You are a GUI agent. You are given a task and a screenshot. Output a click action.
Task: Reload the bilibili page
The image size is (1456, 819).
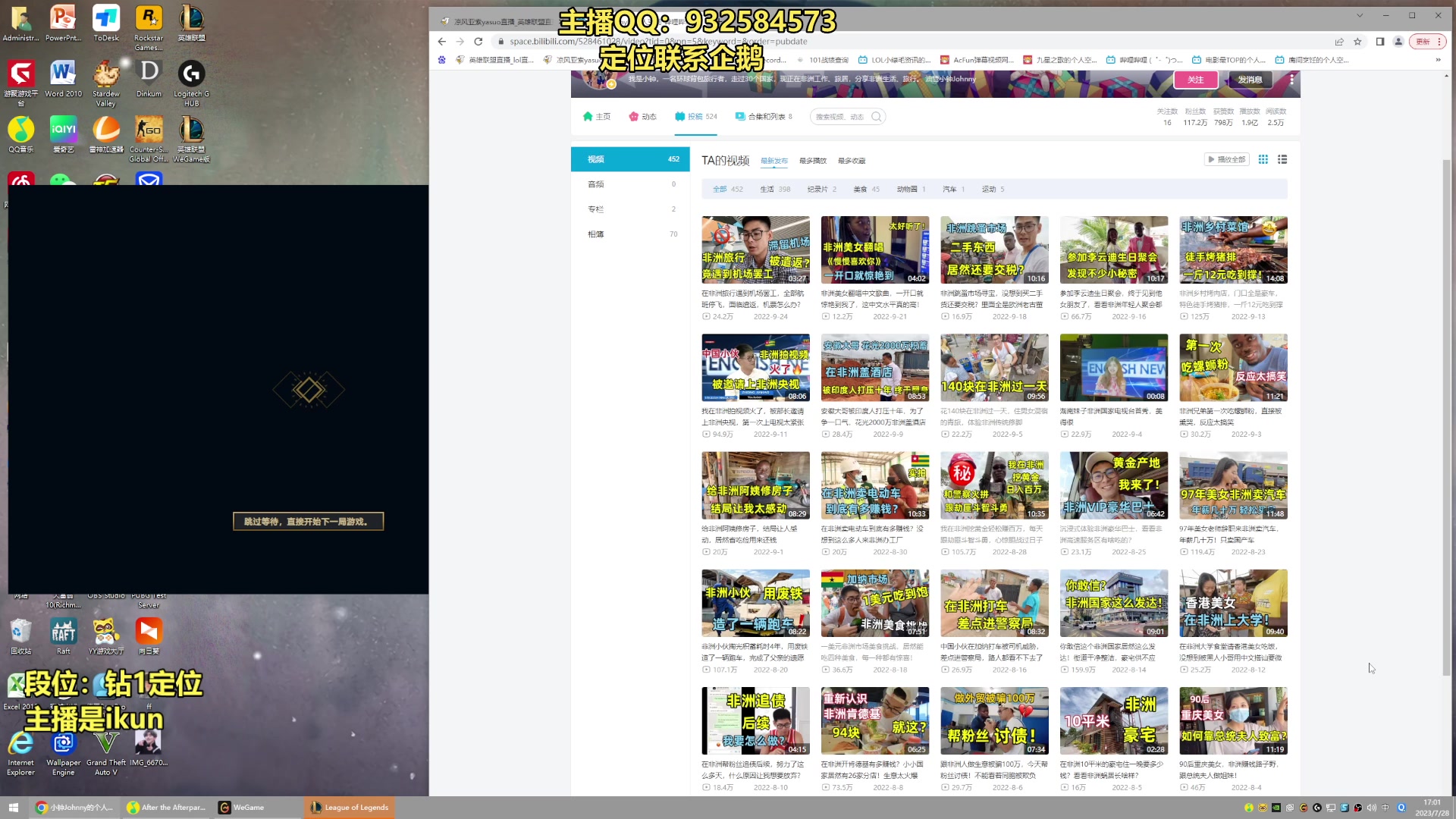[x=479, y=42]
